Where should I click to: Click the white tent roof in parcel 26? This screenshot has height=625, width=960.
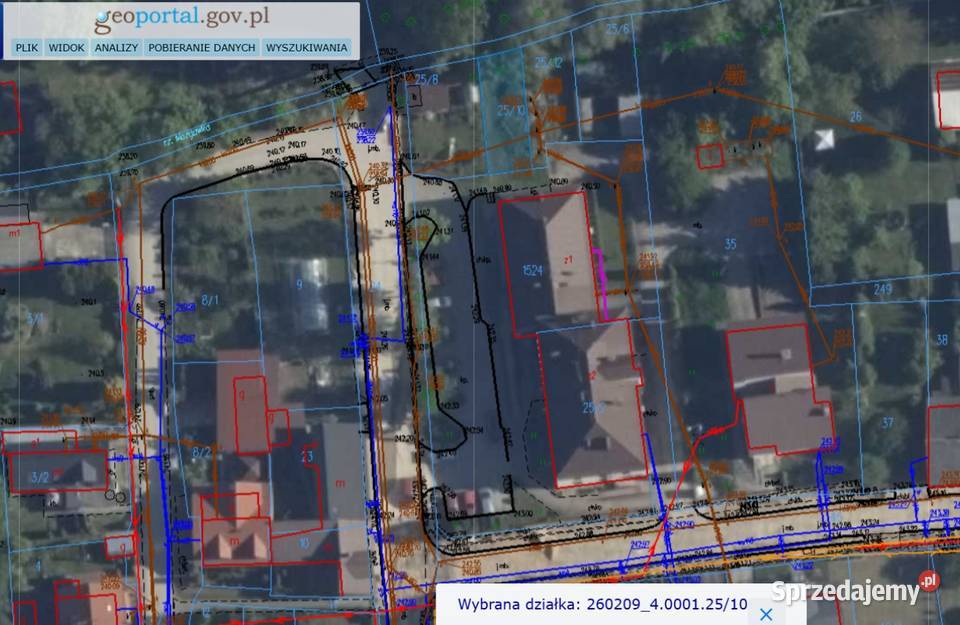tap(824, 139)
